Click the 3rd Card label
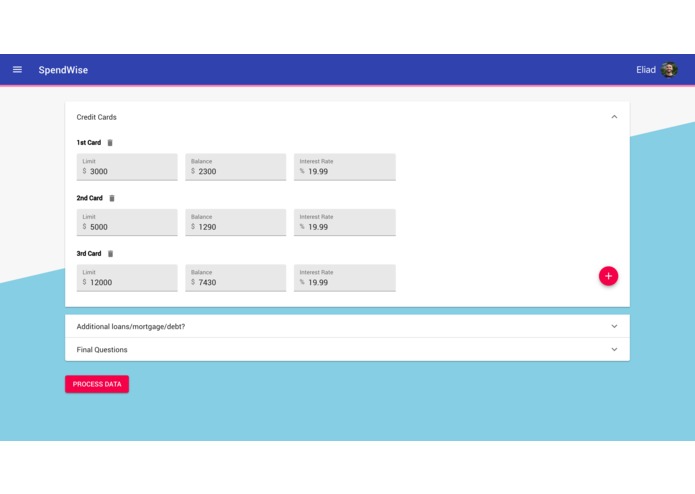Screen dimensions: 695x494 click(x=89, y=253)
